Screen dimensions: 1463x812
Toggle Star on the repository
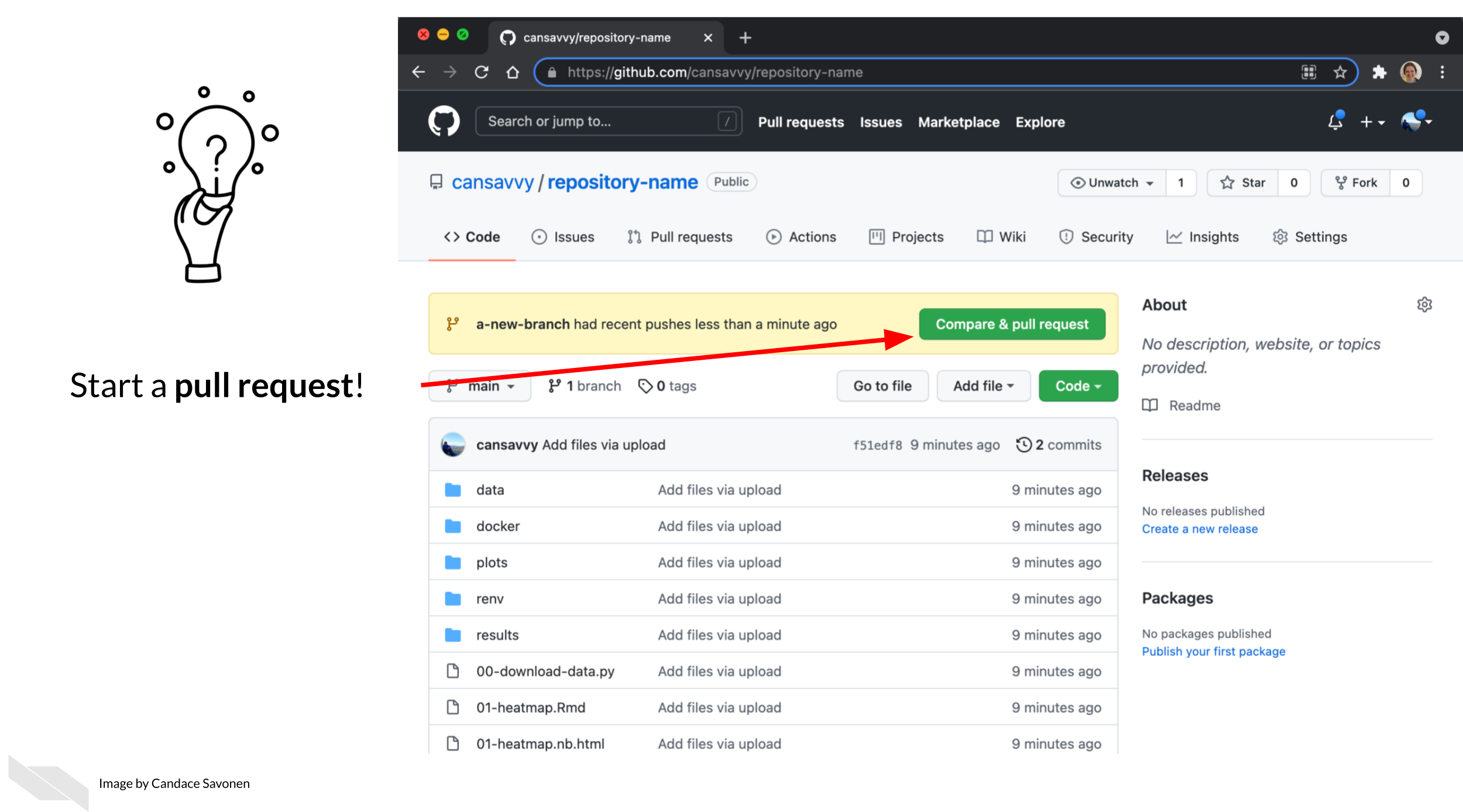click(1243, 183)
